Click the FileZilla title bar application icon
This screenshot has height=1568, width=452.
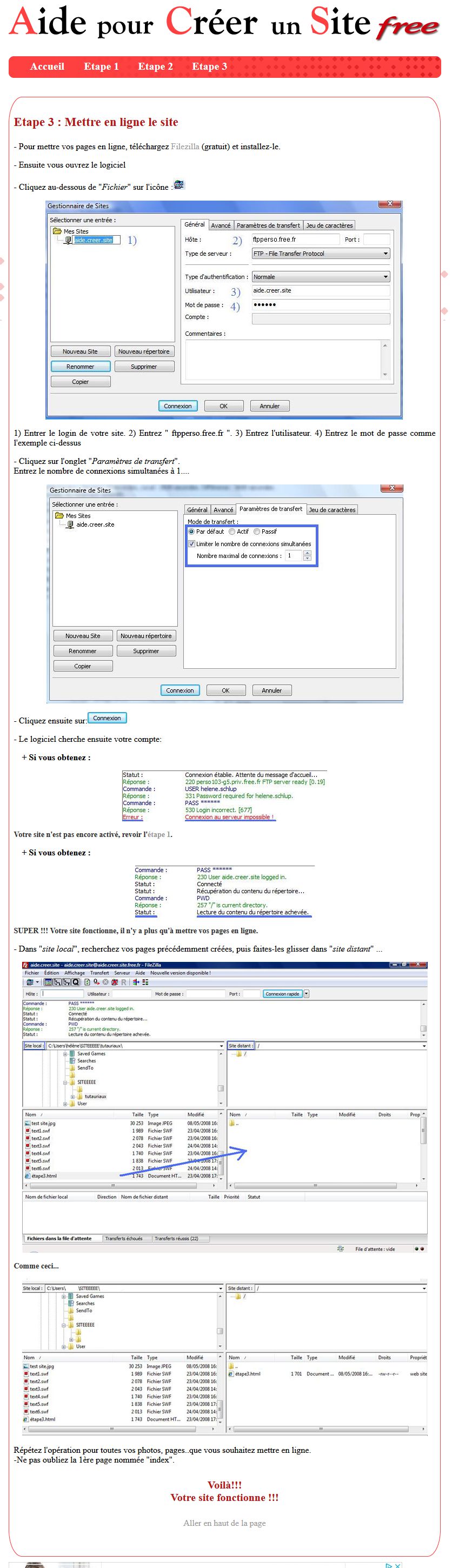[x=25, y=965]
